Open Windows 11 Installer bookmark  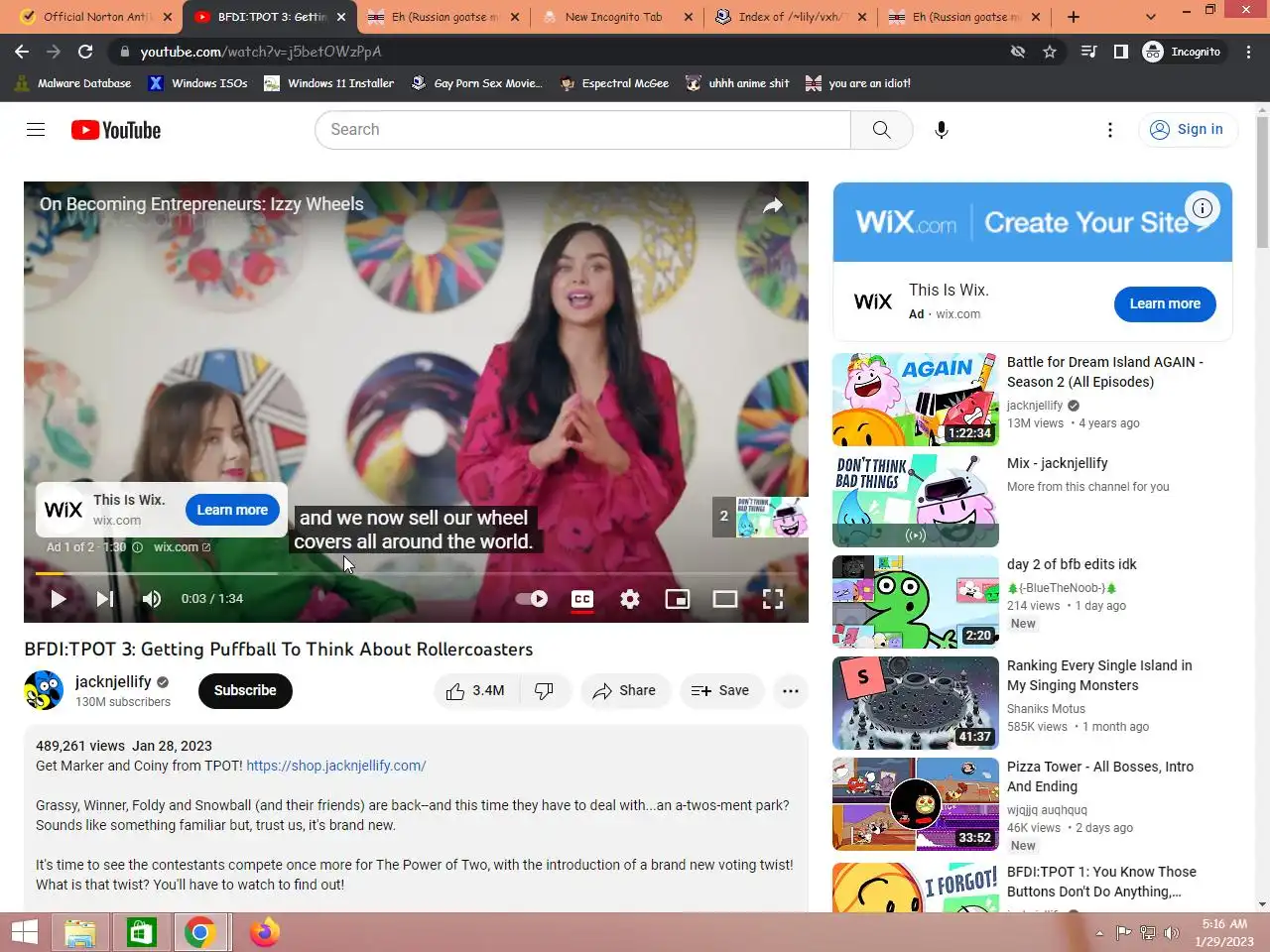pos(329,83)
